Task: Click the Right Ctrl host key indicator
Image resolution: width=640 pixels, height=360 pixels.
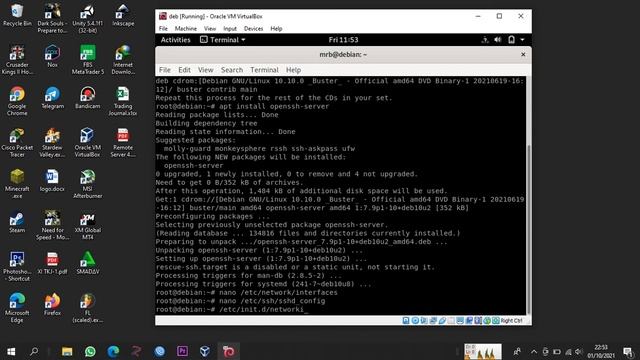Action: 511,320
